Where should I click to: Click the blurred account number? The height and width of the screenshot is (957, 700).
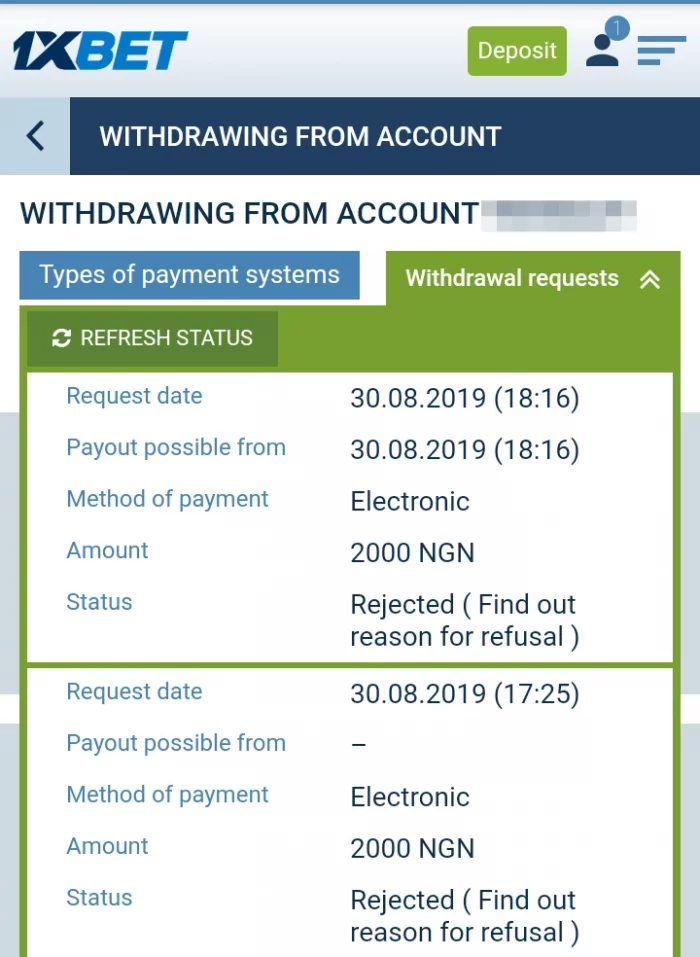[x=560, y=215]
